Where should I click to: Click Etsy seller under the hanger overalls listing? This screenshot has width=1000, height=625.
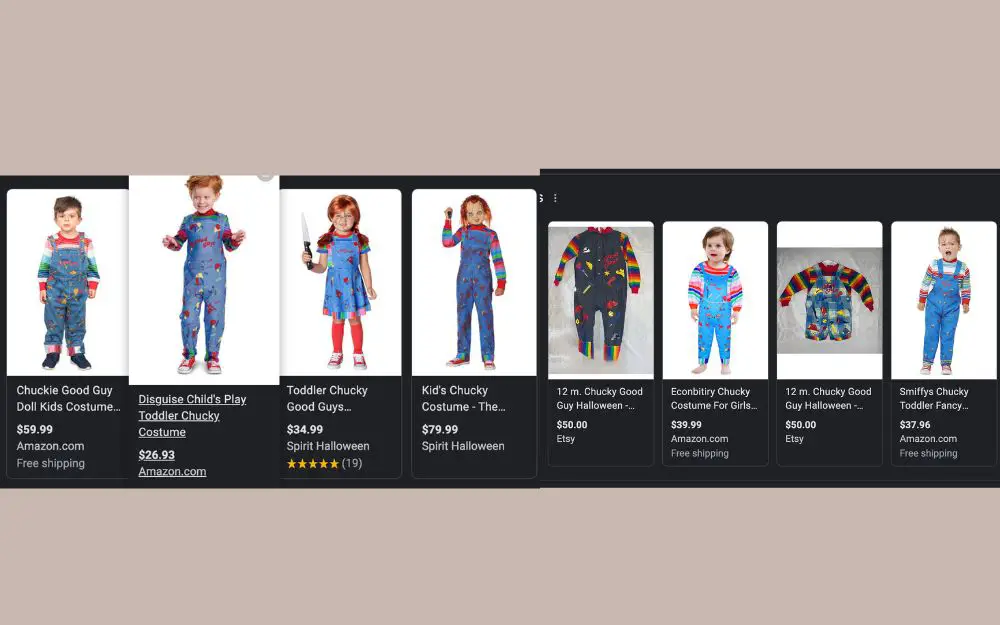(x=795, y=439)
